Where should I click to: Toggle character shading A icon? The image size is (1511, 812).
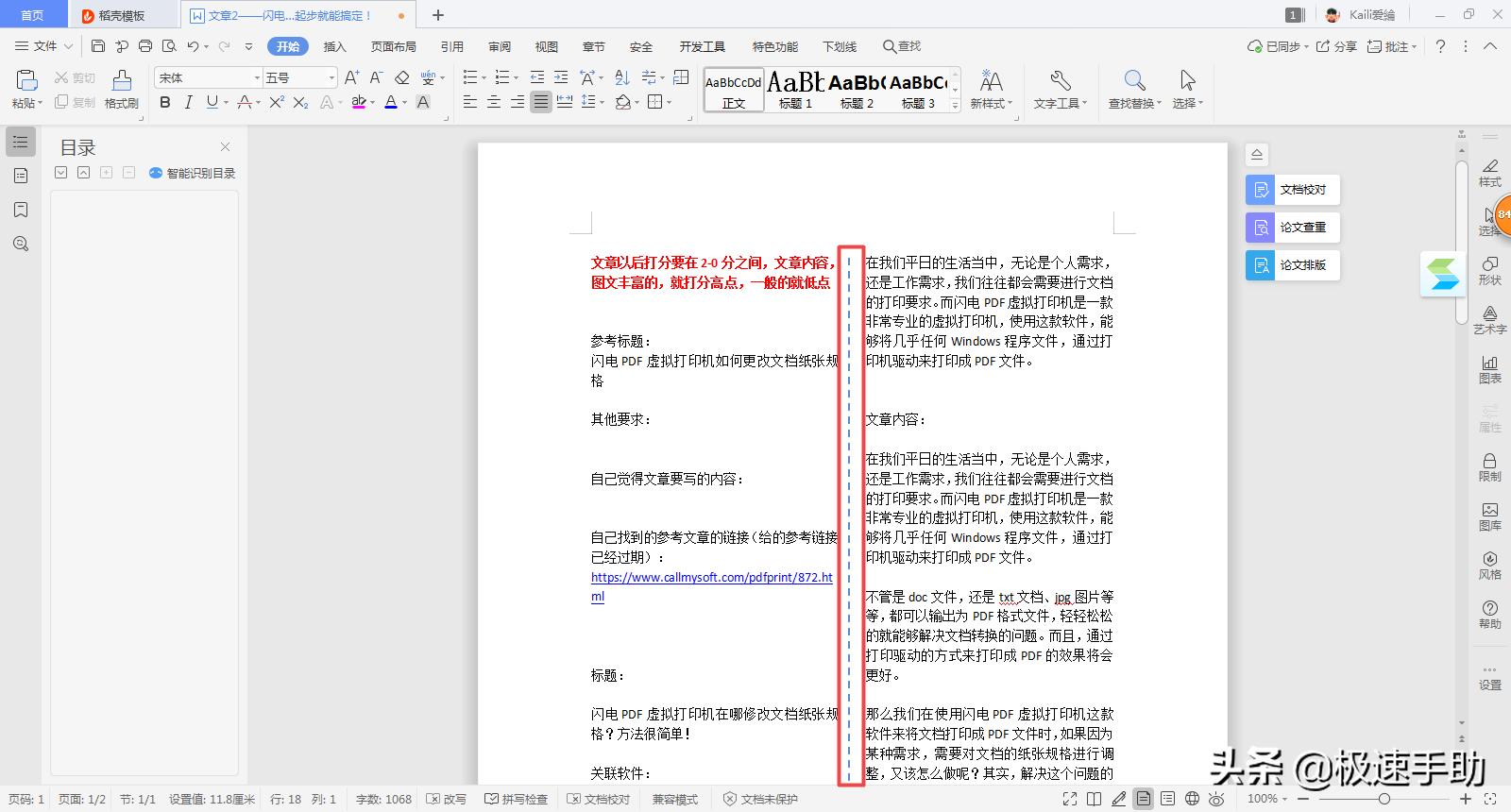[423, 102]
